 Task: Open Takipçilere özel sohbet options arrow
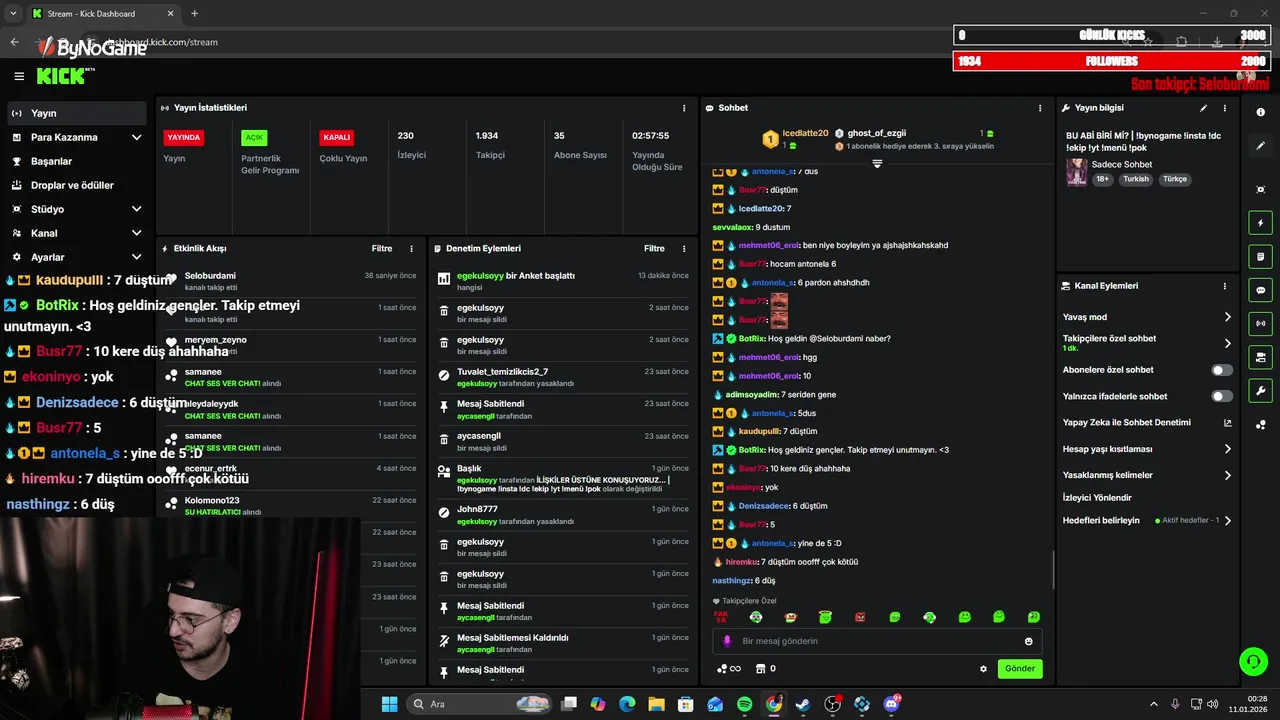tap(1228, 343)
